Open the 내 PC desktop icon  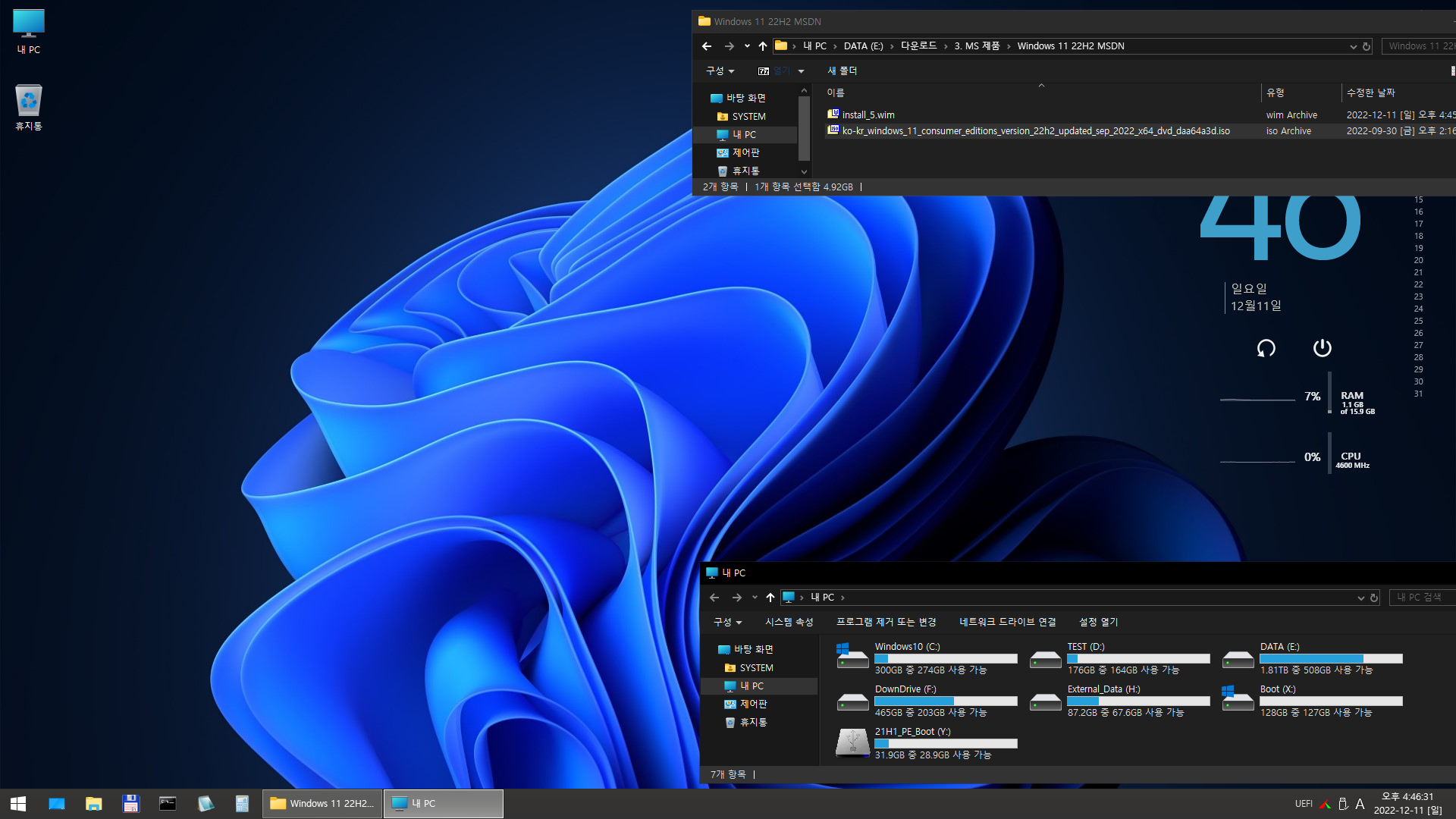(x=29, y=31)
